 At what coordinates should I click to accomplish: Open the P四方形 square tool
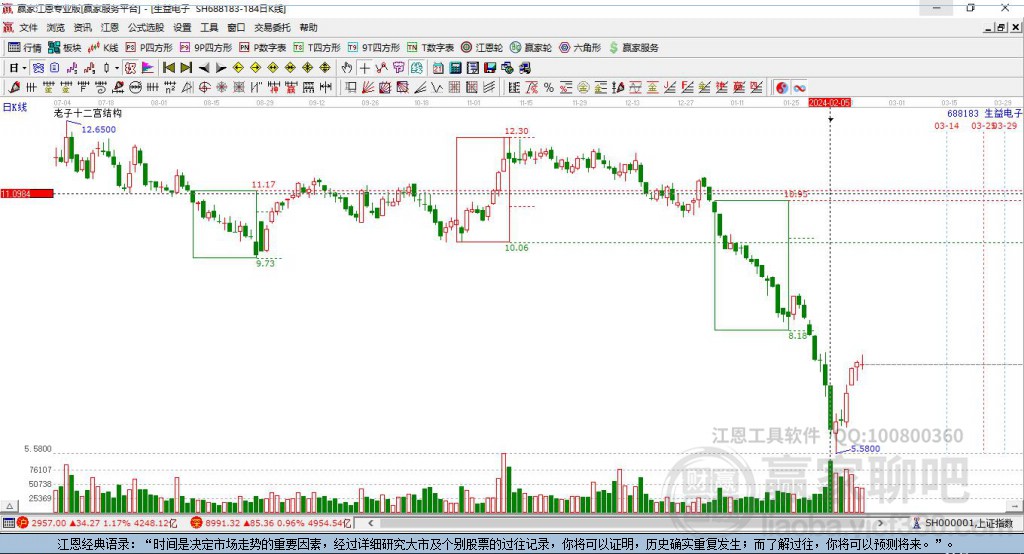(149, 48)
